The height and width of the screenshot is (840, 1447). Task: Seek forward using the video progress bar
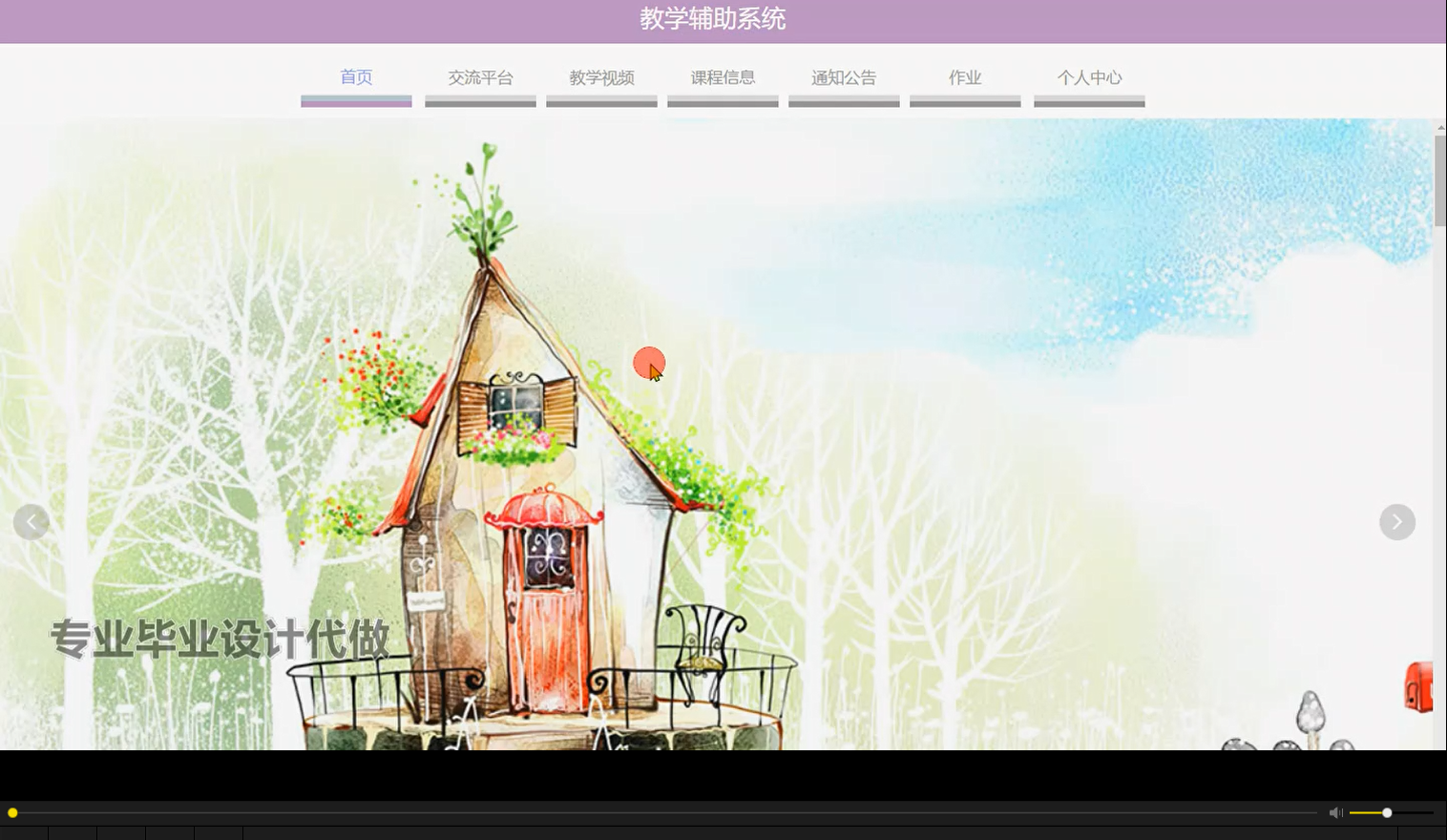coord(668,812)
